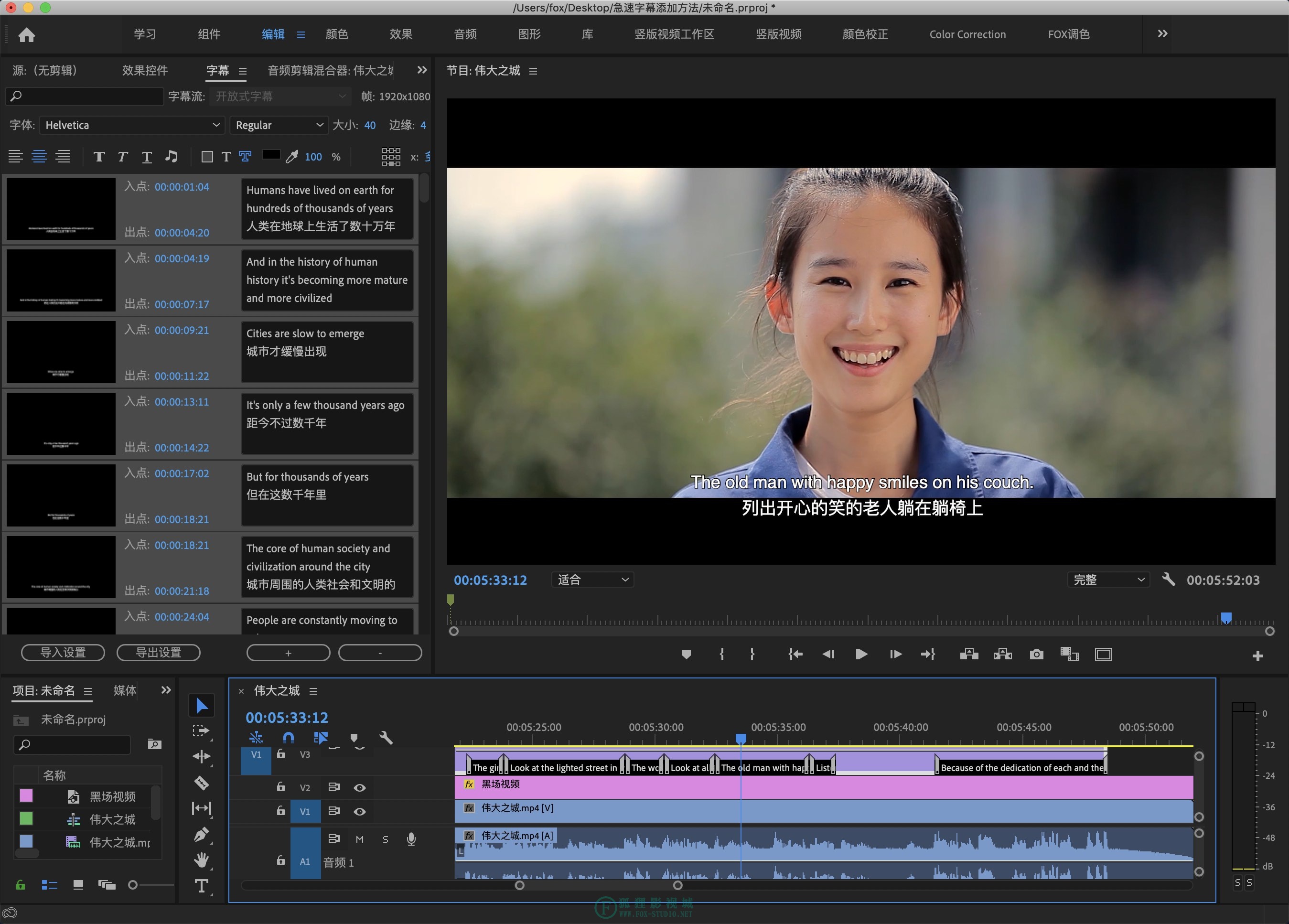
Task: Select the Pen tool
Action: pos(201,834)
